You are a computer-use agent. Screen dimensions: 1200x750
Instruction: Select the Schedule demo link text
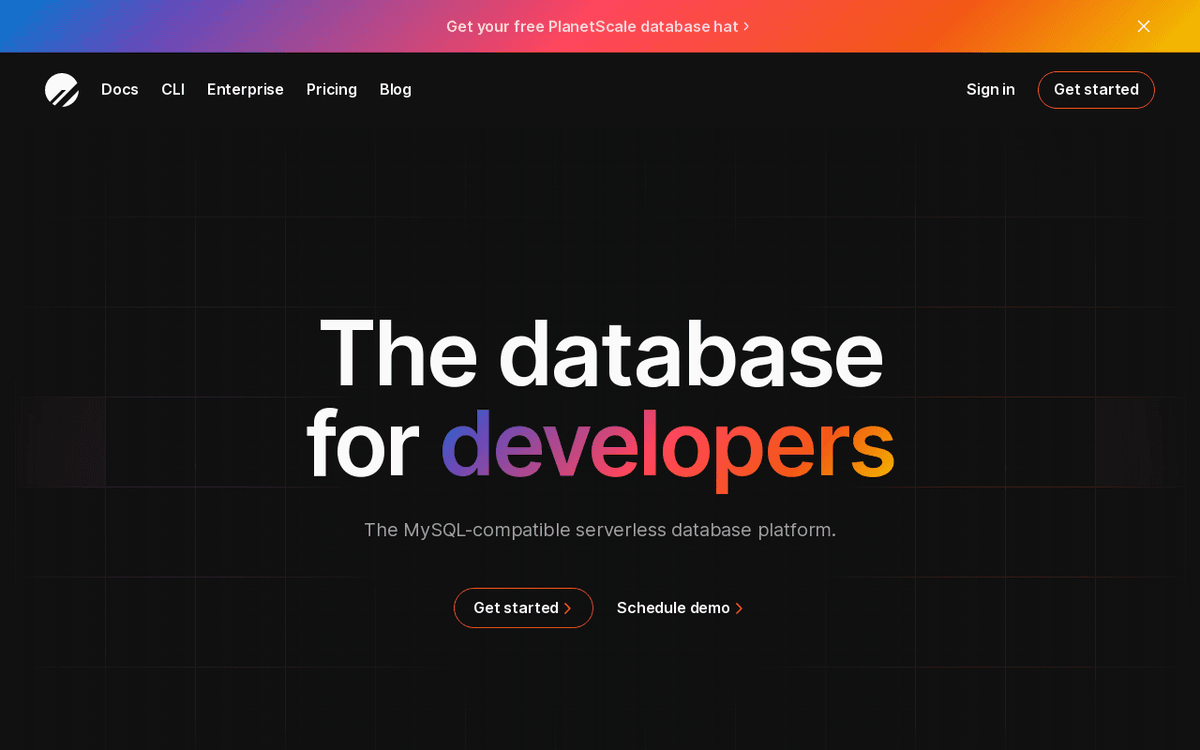click(673, 608)
